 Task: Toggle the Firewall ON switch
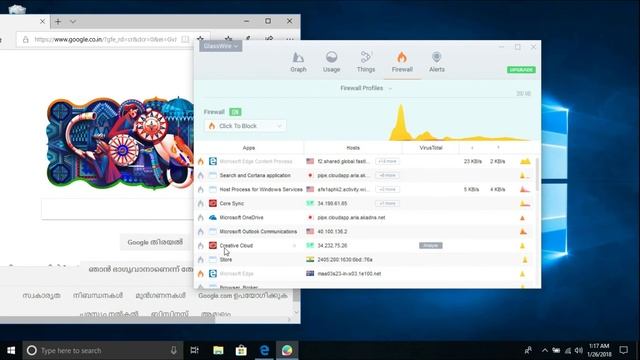pos(235,112)
